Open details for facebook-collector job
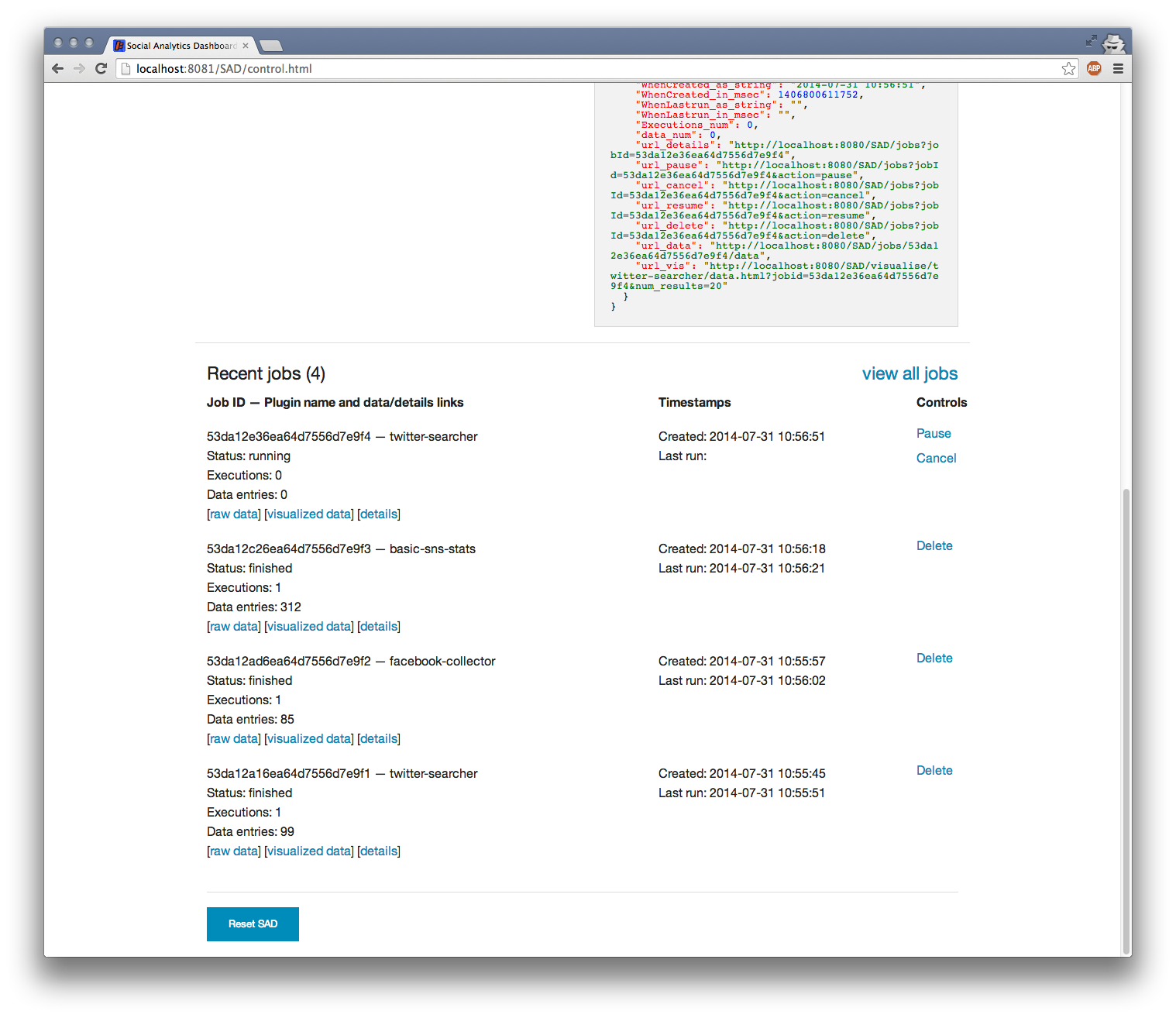1176x1018 pixels. [x=379, y=738]
